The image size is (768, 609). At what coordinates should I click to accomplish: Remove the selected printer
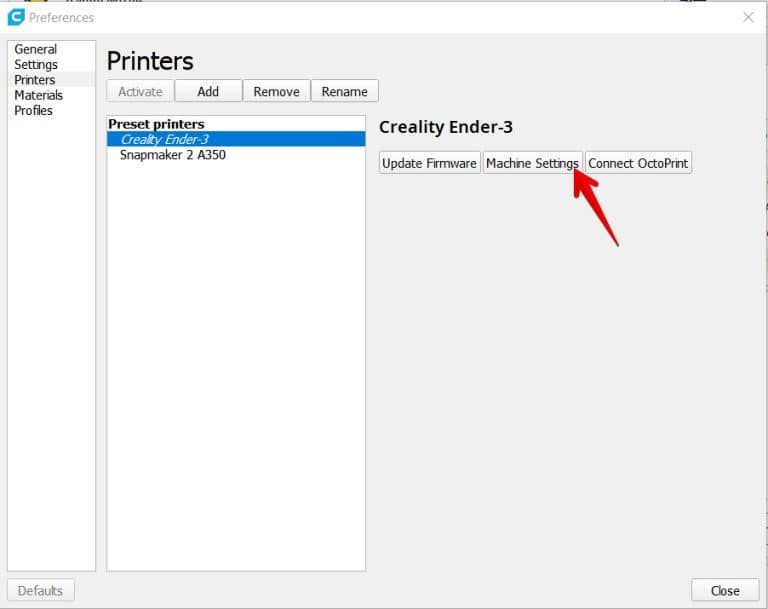pyautogui.click(x=276, y=92)
